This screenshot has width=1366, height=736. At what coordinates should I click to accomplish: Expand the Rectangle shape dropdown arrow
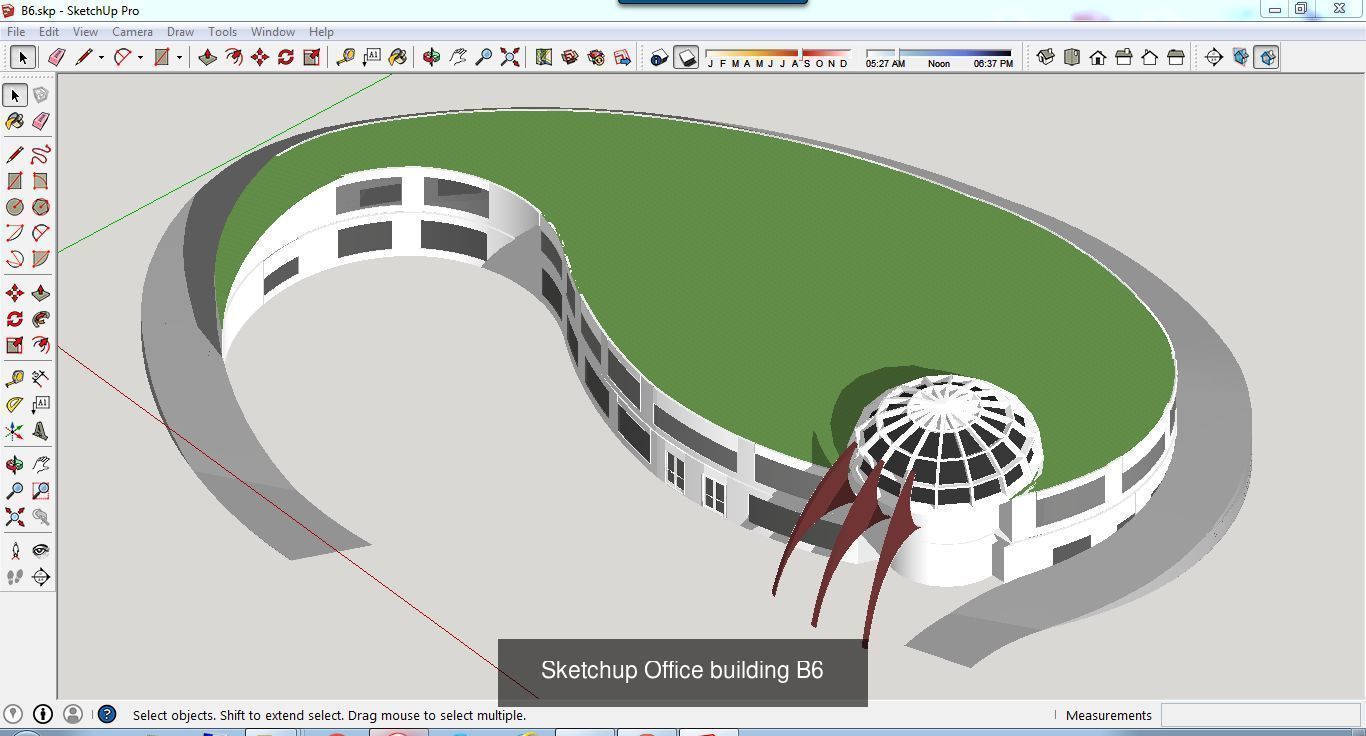pos(179,57)
